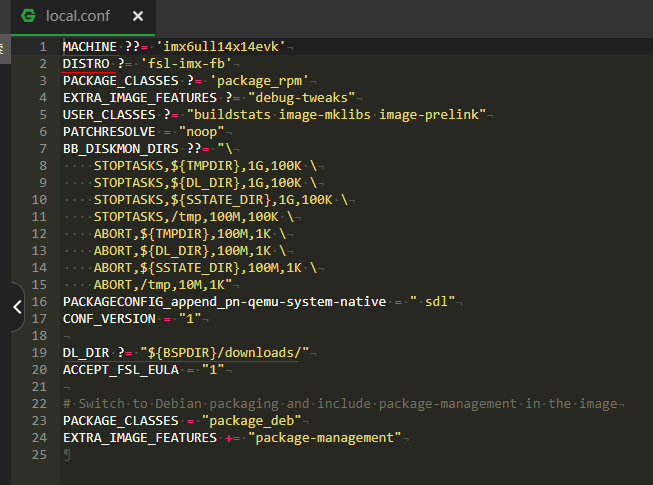Click STOPTASKS,${TMPDIR} entry on line 8
Screen dimensions: 653x485
[205, 166]
